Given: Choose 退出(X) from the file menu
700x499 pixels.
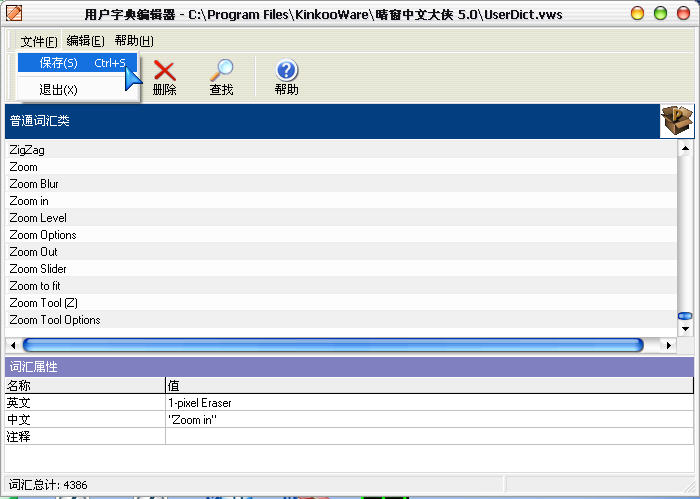Looking at the screenshot, I should (x=78, y=90).
